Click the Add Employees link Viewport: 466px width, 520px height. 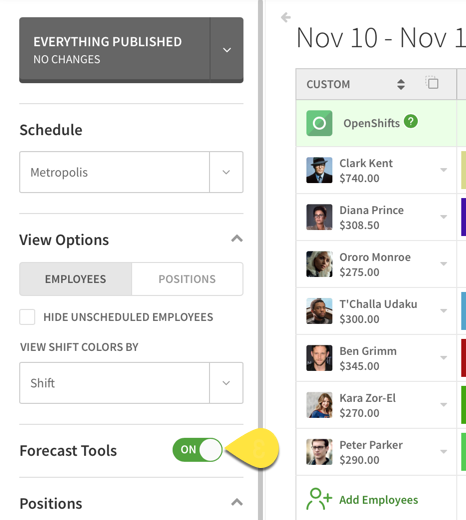pyautogui.click(x=378, y=500)
